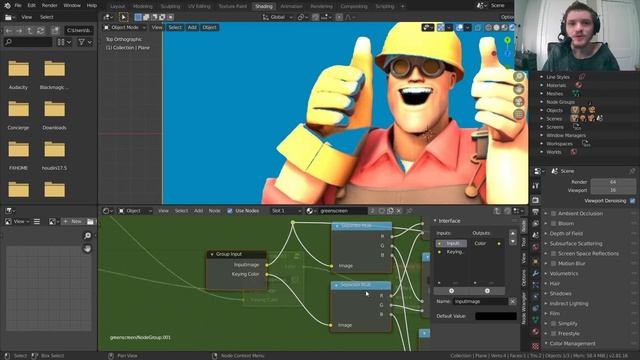Screen dimensions: 640x360
Task: Switch perspective/orthographic grid icon in viewport
Action: [519, 114]
